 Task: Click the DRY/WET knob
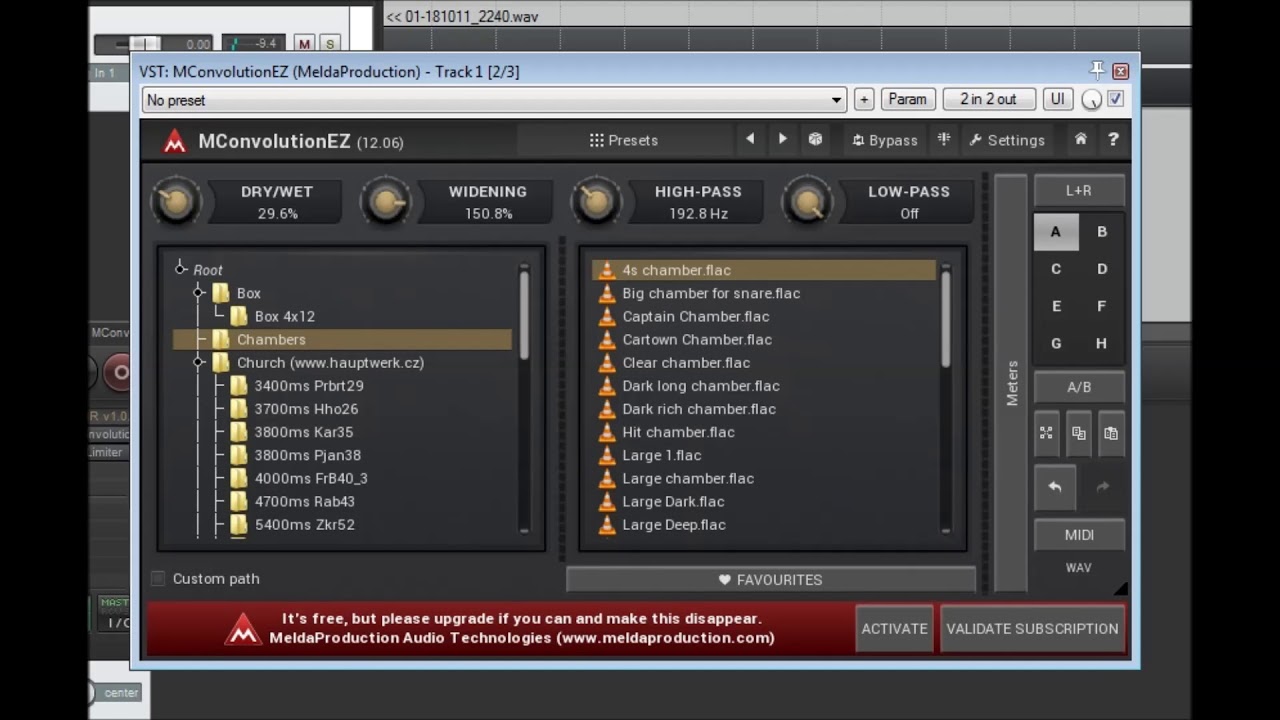coord(176,202)
